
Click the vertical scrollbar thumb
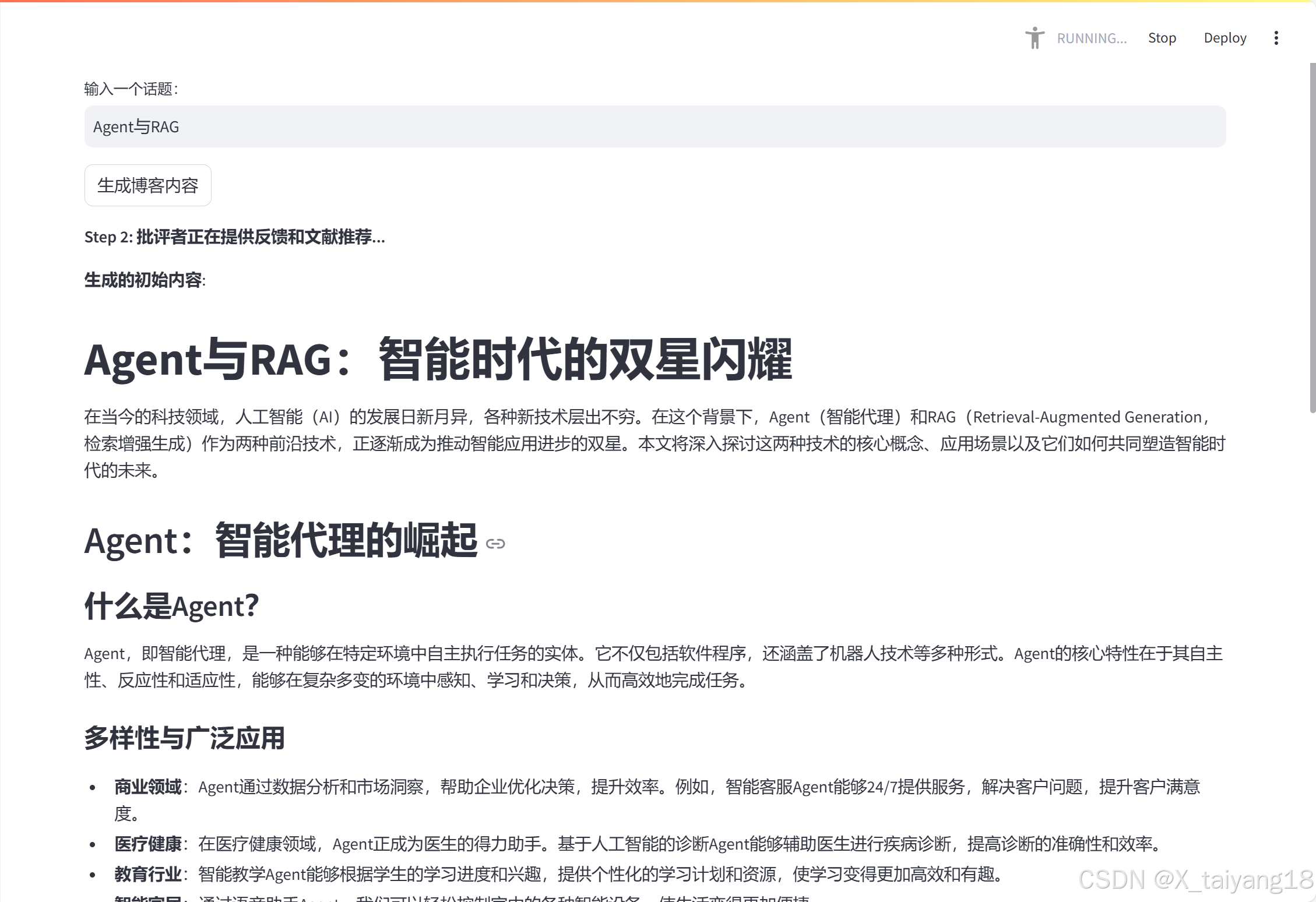pyautogui.click(x=1313, y=233)
